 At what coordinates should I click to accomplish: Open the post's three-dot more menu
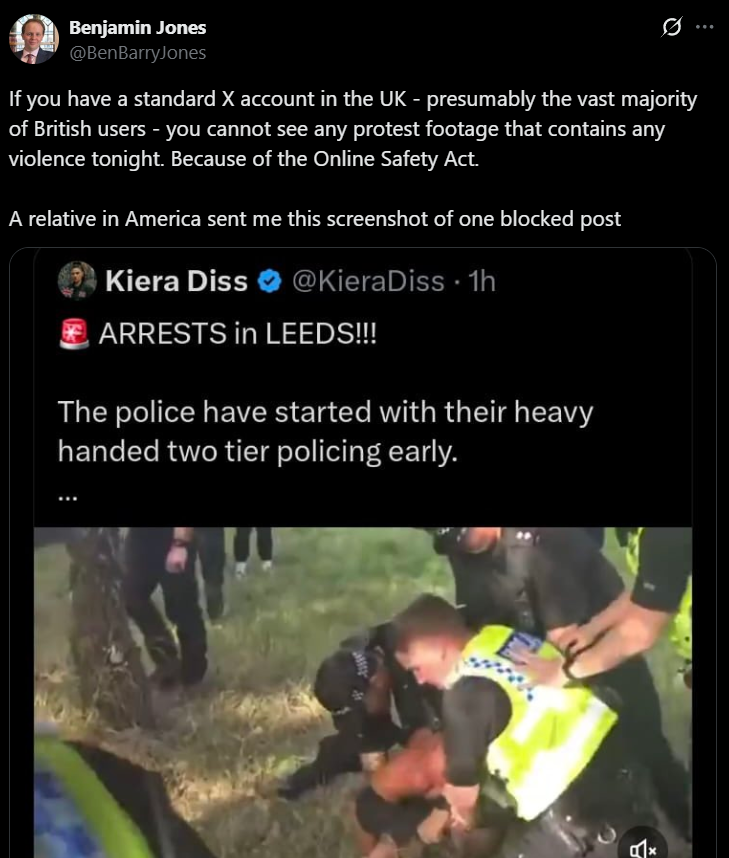point(704,26)
